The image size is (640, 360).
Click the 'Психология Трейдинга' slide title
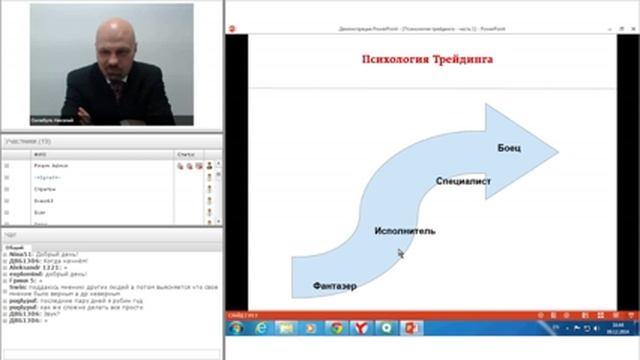427,60
